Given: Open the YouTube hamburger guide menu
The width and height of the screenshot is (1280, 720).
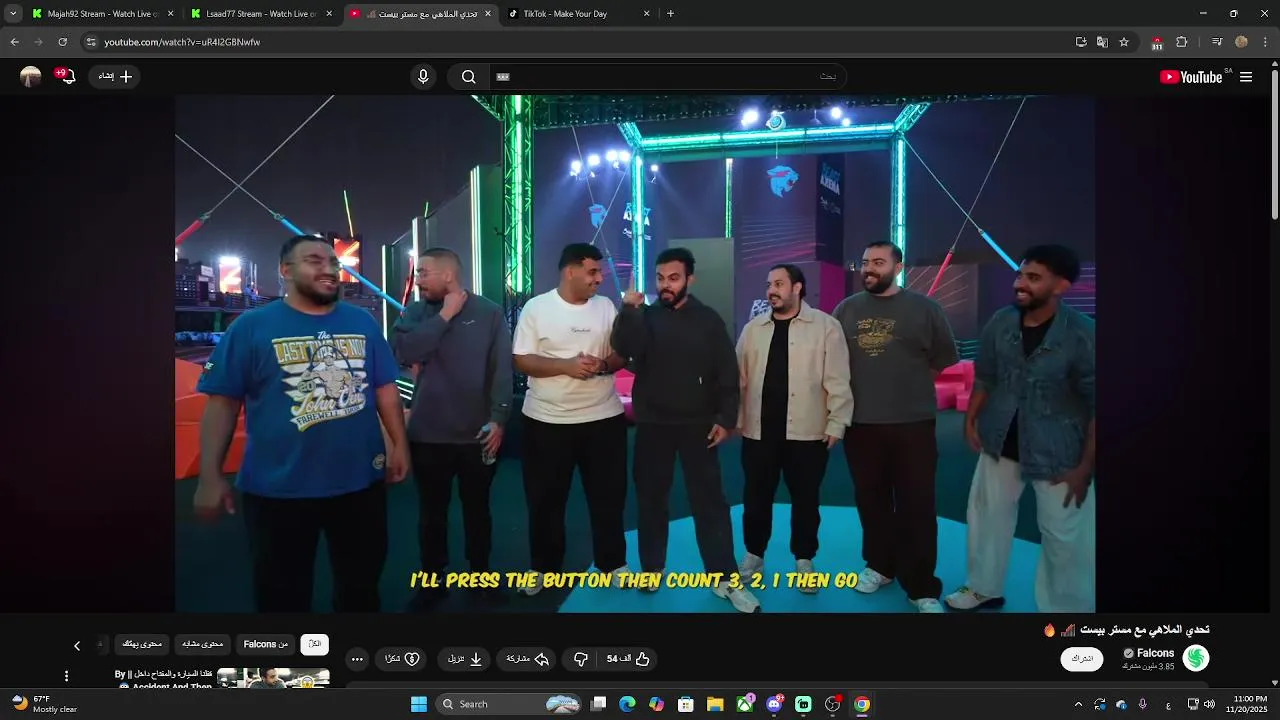Looking at the screenshot, I should tap(1246, 77).
